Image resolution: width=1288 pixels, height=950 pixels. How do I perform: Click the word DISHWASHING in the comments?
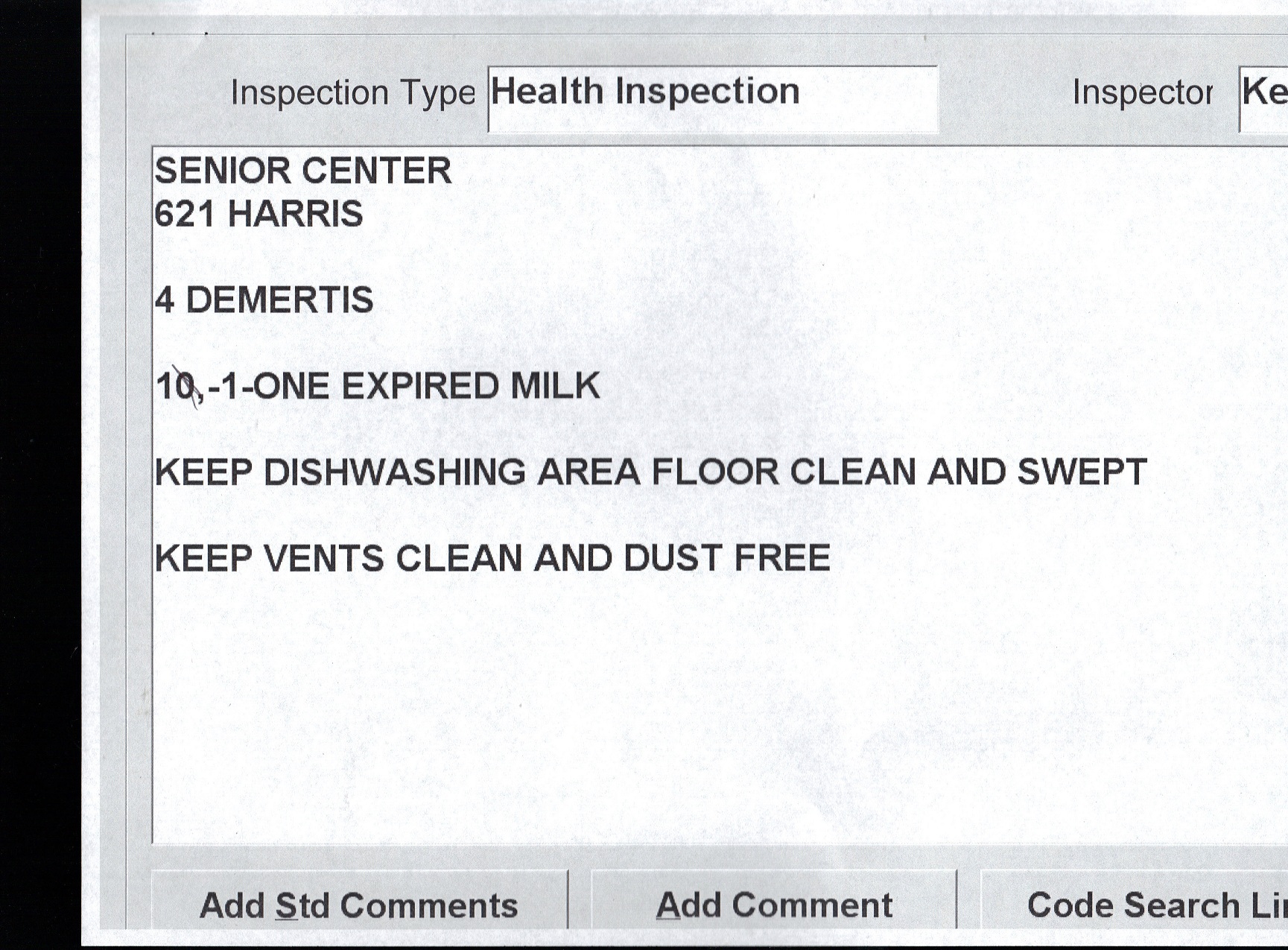click(394, 472)
